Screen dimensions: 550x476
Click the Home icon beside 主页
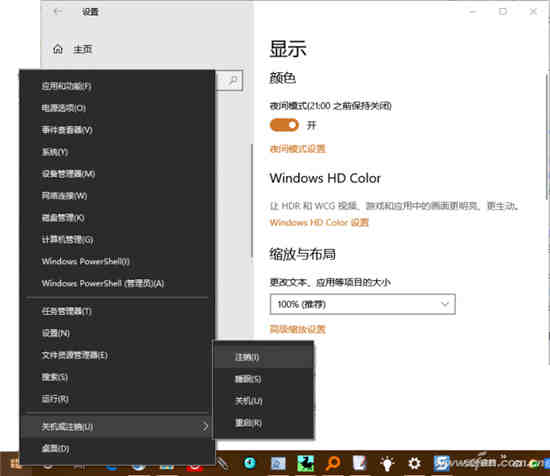point(58,49)
